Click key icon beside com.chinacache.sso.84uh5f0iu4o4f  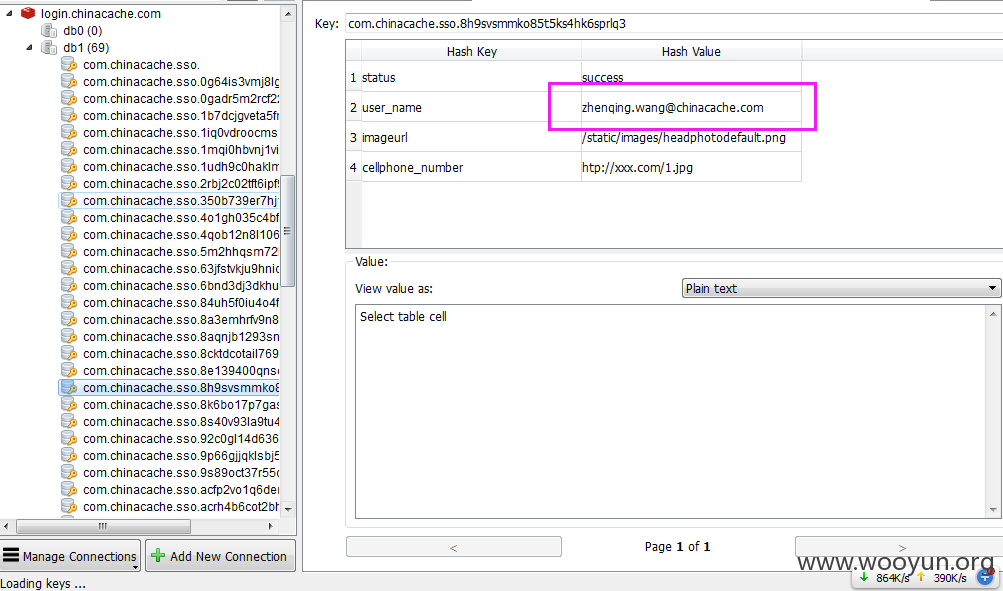[69, 303]
